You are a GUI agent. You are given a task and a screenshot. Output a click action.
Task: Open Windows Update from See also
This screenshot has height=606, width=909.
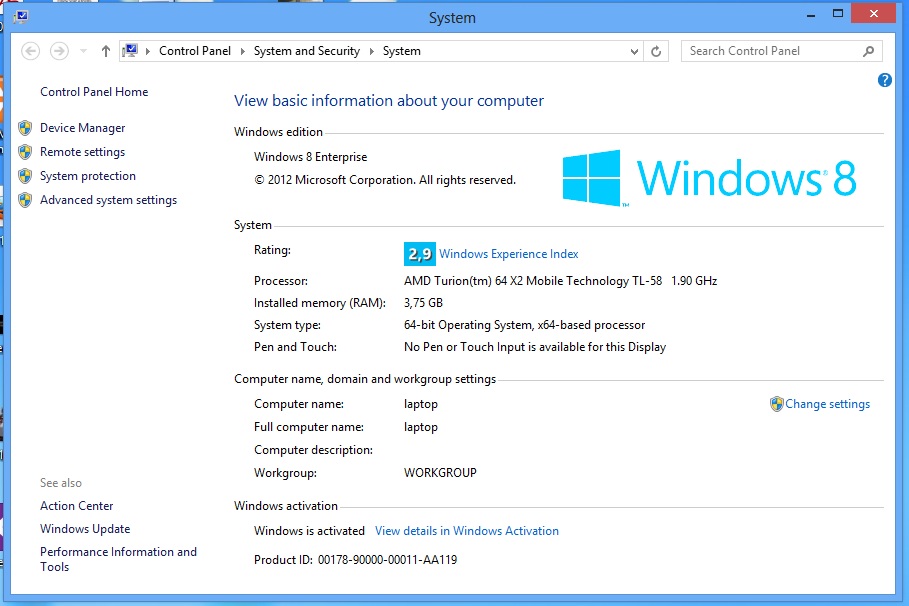[85, 529]
